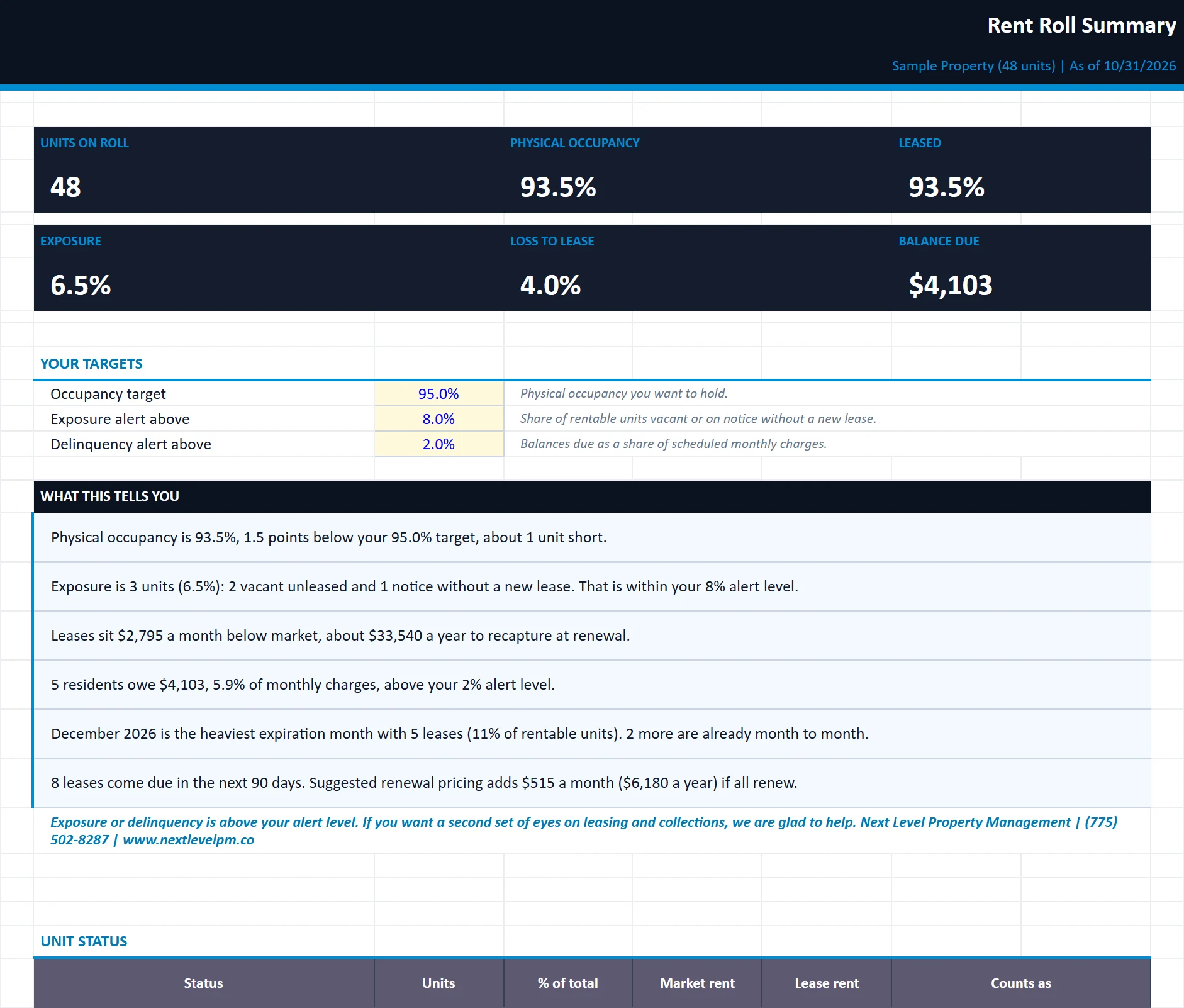Screen dimensions: 1184x1008
Task: Click the Loss to Lease 4.0% value
Action: [x=550, y=285]
